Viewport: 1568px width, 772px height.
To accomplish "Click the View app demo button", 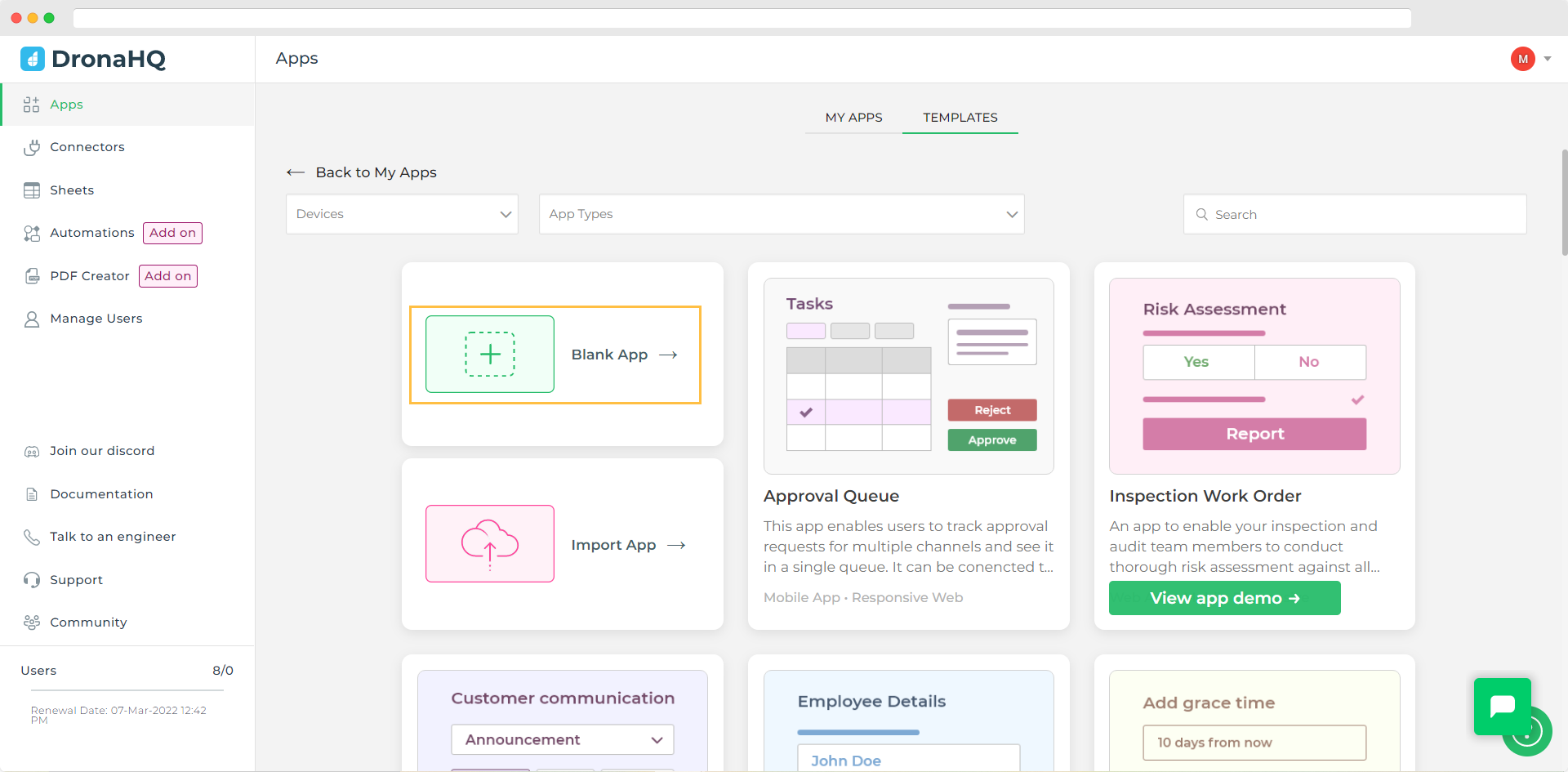I will 1224,598.
